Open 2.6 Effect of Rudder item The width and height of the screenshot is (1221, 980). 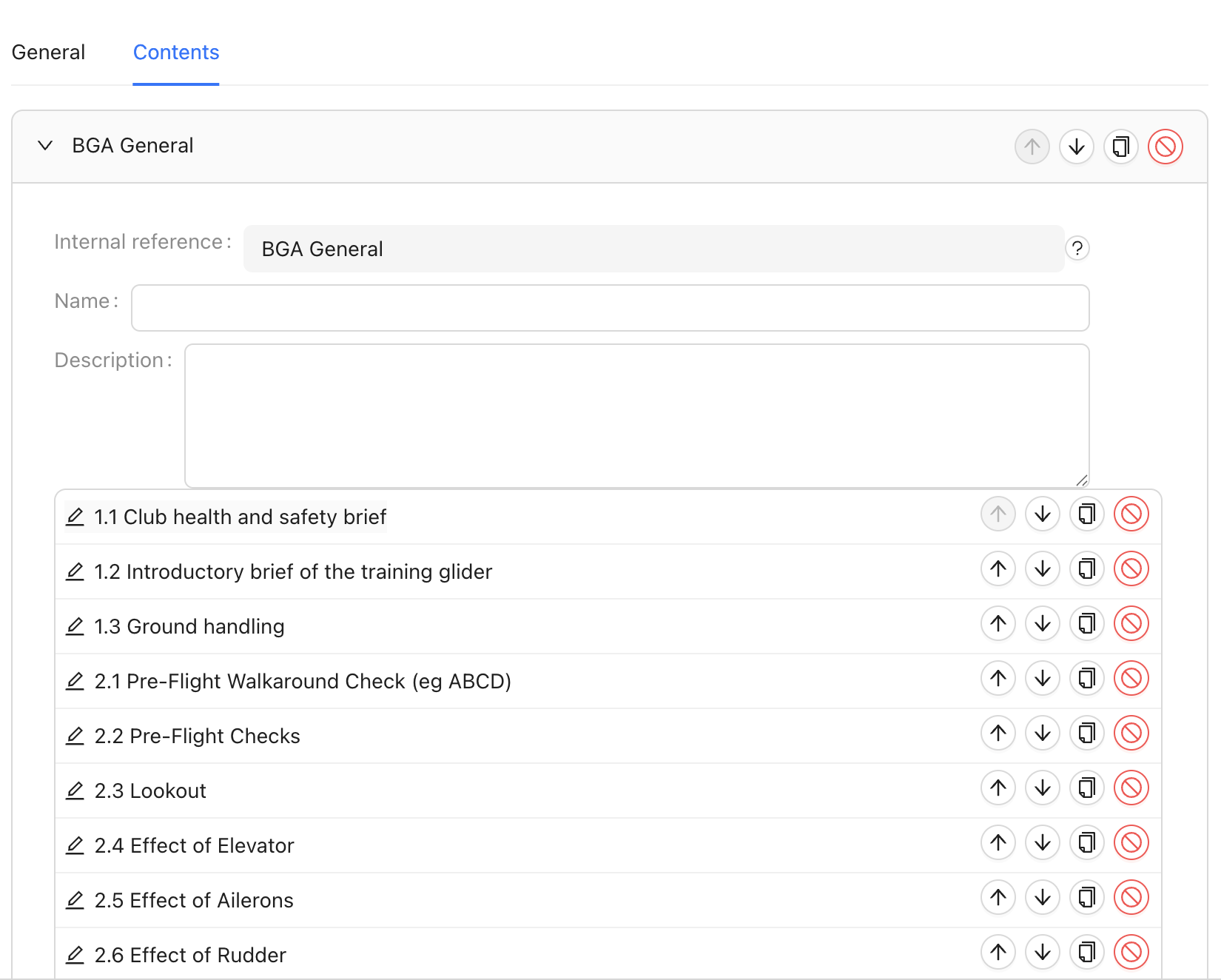pyautogui.click(x=190, y=955)
